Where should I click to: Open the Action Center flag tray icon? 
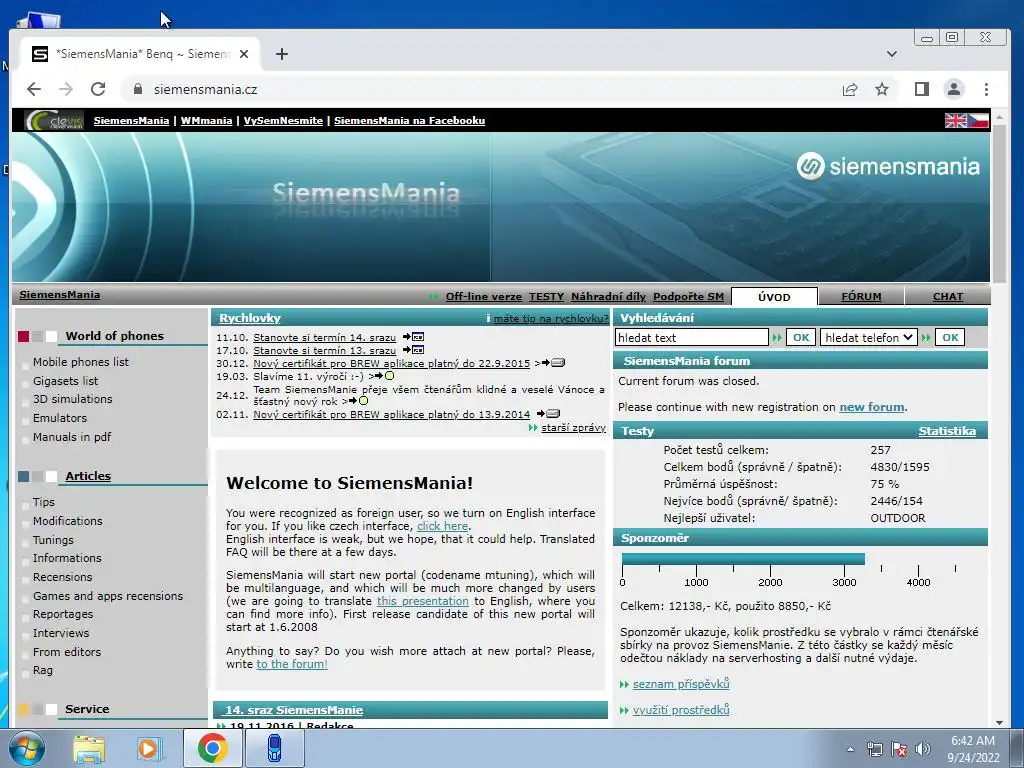click(899, 749)
